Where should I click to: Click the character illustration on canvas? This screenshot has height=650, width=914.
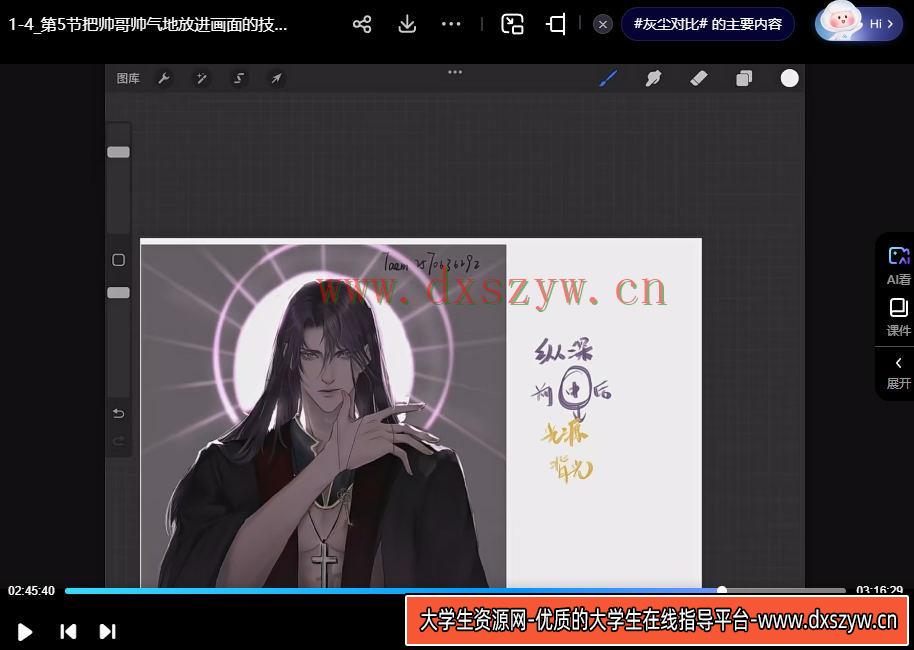324,416
